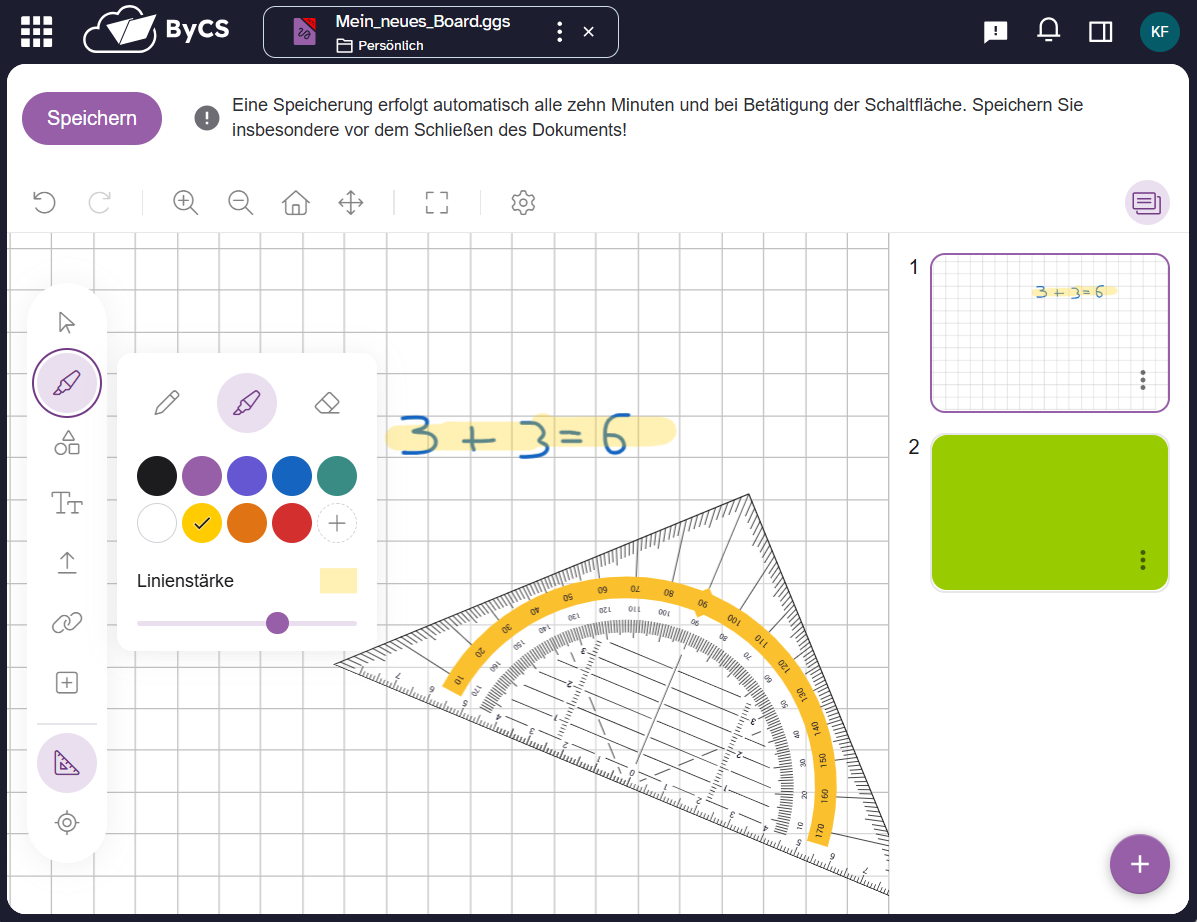Toggle the page overview panel
Screen dimensions: 1197x922
(1146, 203)
